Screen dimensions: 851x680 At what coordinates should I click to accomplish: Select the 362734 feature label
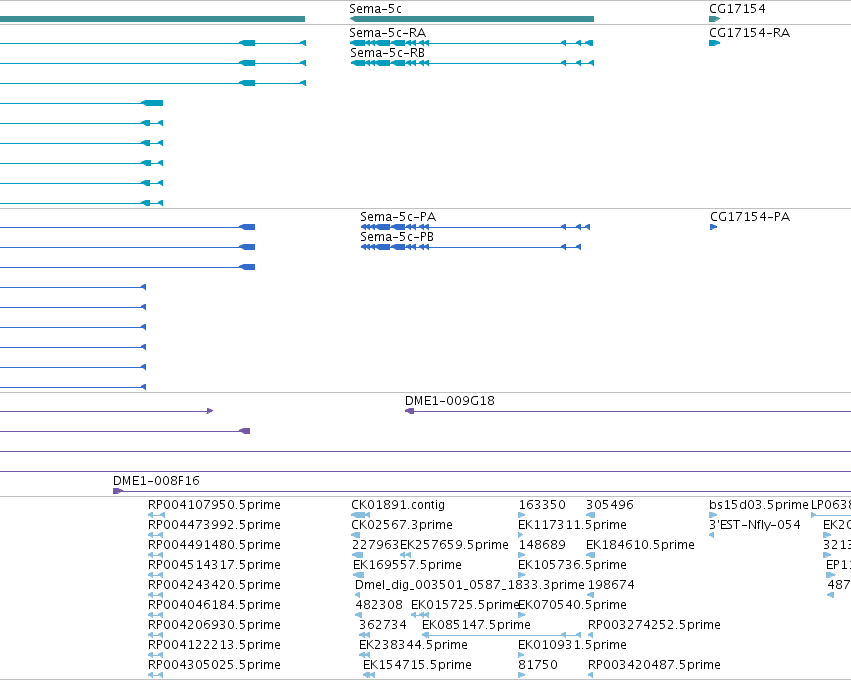pos(383,625)
